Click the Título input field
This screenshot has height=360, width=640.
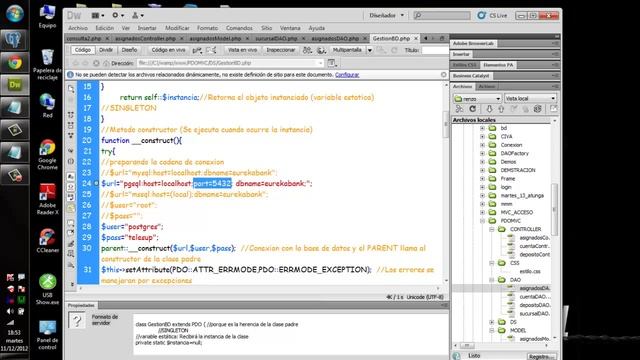tap(435, 50)
